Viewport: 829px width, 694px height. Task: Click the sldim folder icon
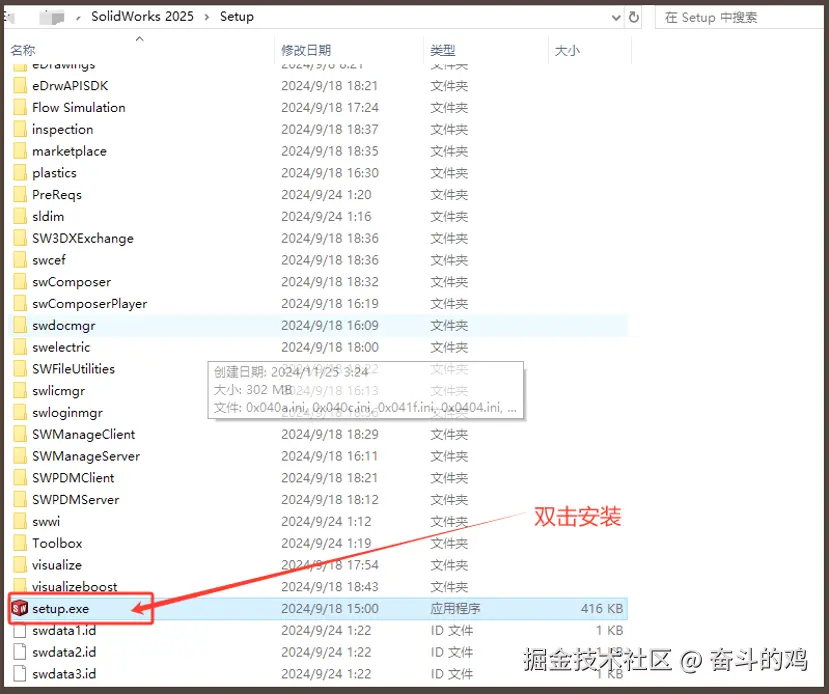(20, 216)
